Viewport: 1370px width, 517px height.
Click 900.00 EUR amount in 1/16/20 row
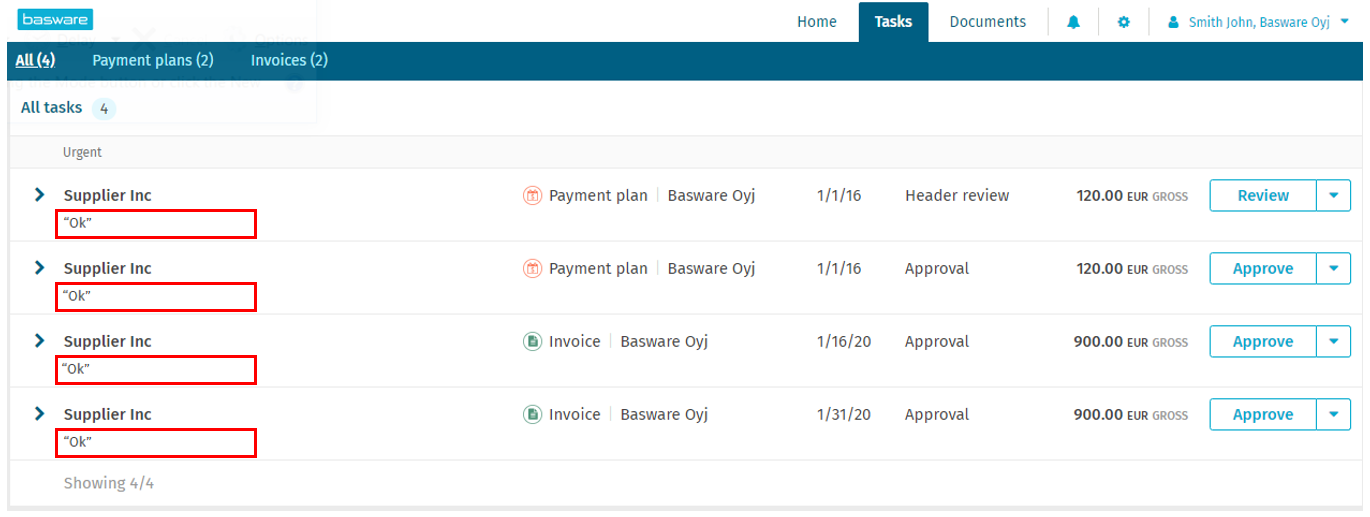(1131, 342)
